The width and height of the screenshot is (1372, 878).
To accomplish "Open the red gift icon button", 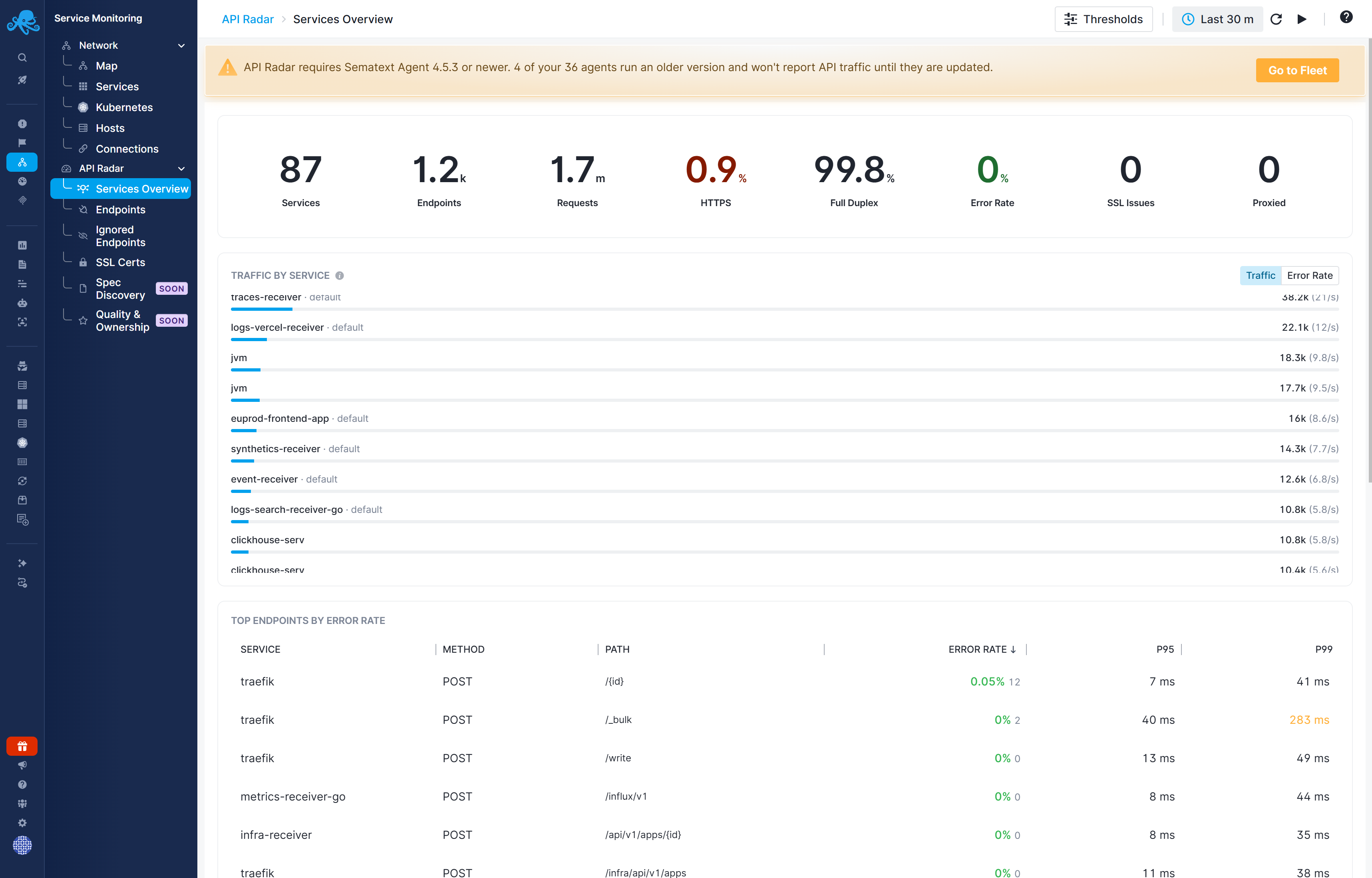I will coord(22,746).
